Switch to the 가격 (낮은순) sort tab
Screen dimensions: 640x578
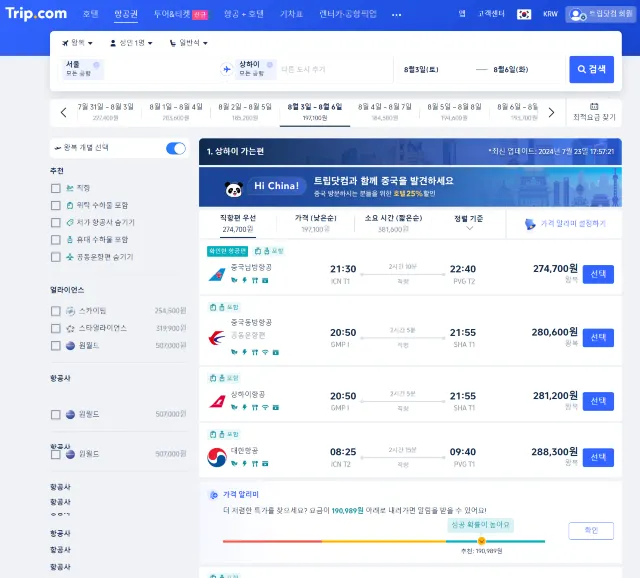[x=315, y=223]
